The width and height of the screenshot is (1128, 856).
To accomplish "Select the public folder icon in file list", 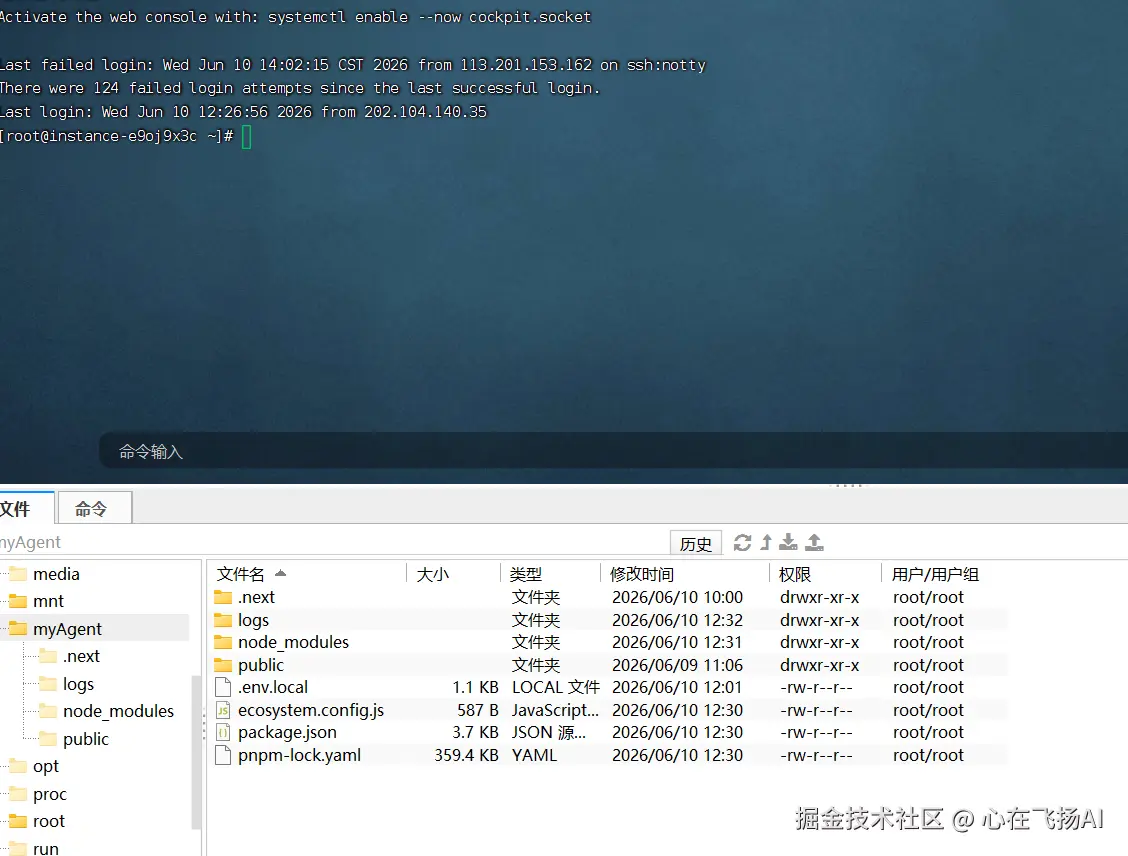I will click(223, 665).
